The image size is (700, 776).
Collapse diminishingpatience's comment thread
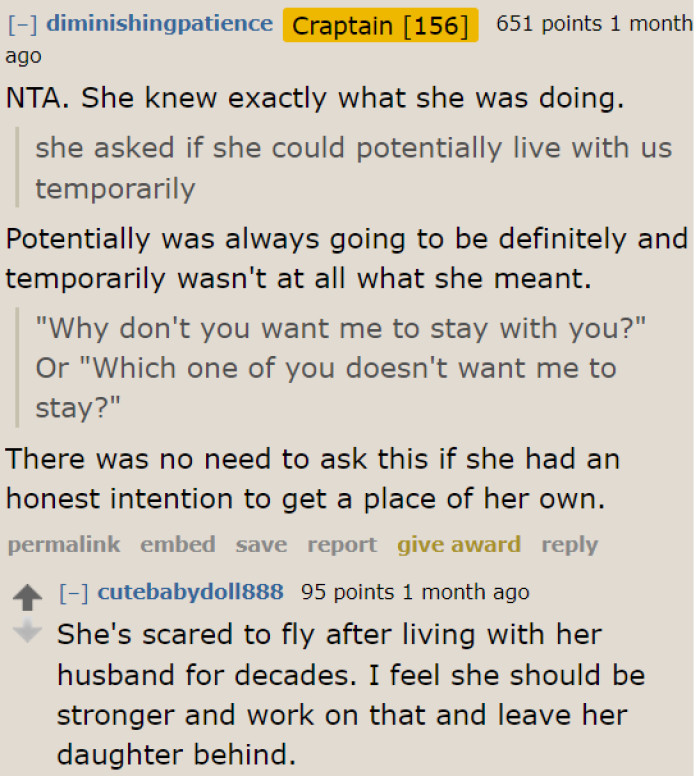click(x=22, y=24)
